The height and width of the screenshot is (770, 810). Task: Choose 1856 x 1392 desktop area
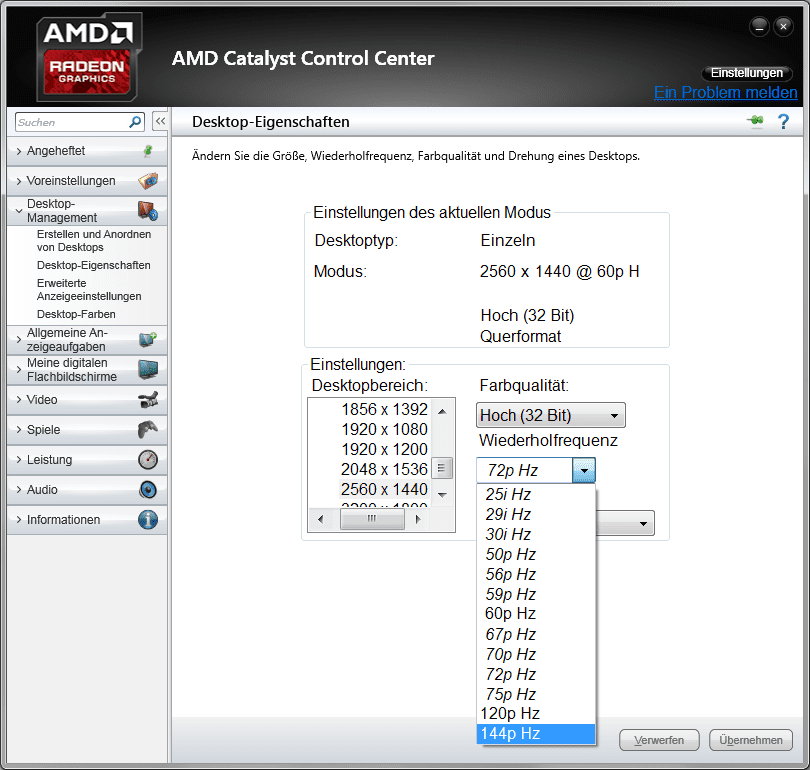pyautogui.click(x=384, y=410)
